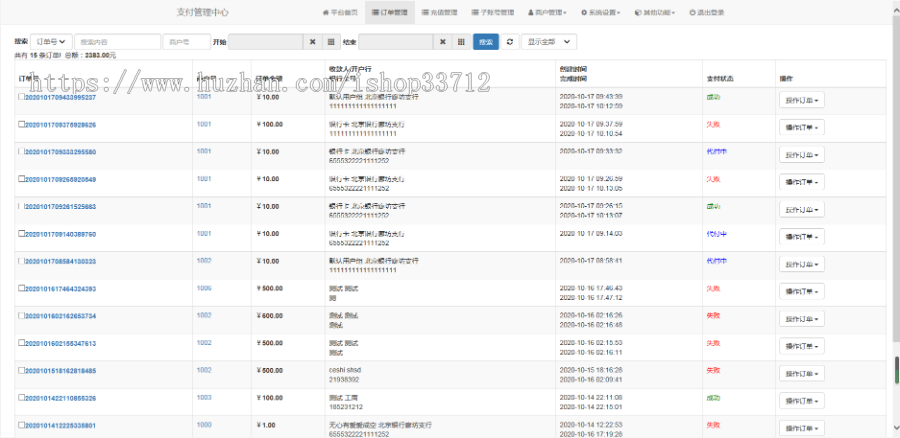The image size is (900, 438).
Task: Tick checkbox for order 2020101518162818485
Action: pos(21,370)
